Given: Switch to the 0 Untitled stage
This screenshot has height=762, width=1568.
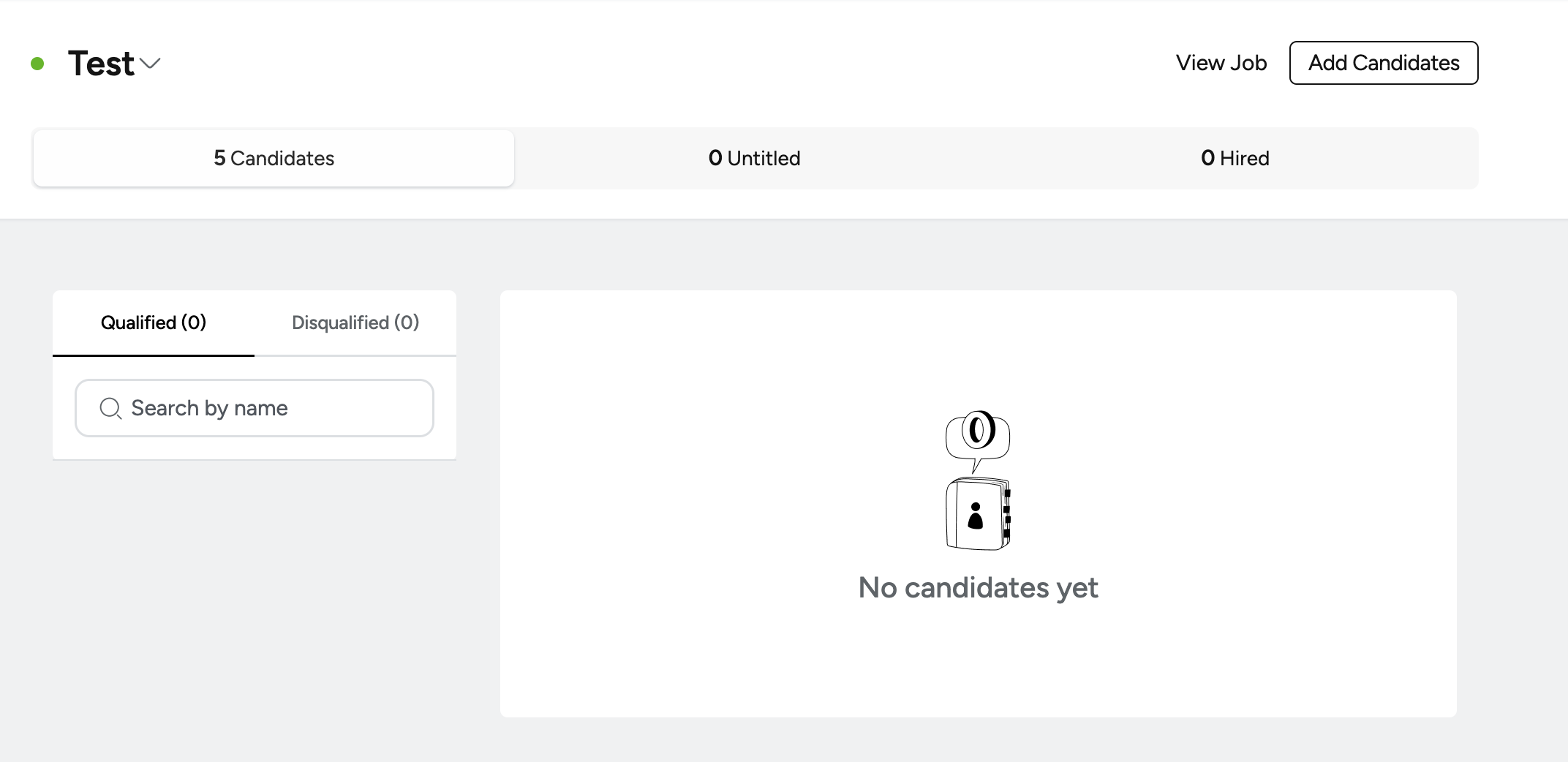Looking at the screenshot, I should click(x=754, y=158).
